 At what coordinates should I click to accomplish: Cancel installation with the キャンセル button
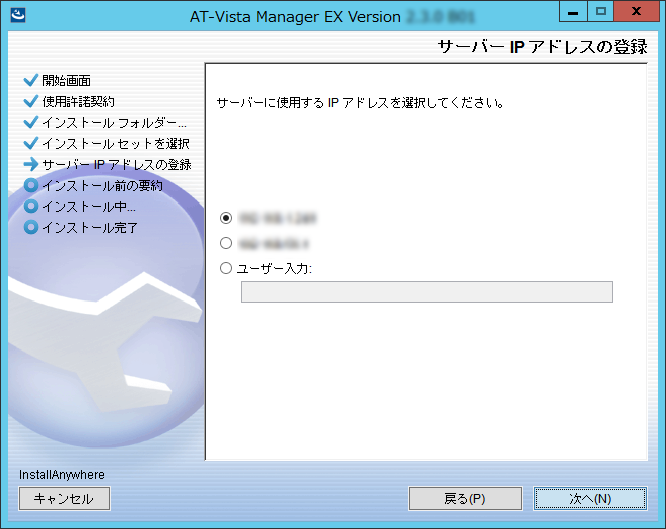[64, 498]
